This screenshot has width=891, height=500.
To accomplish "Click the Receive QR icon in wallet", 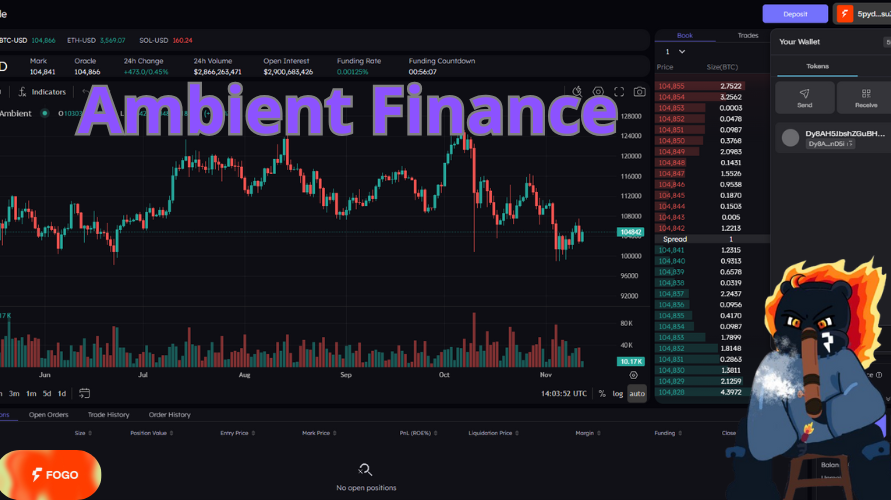I will pyautogui.click(x=865, y=97).
